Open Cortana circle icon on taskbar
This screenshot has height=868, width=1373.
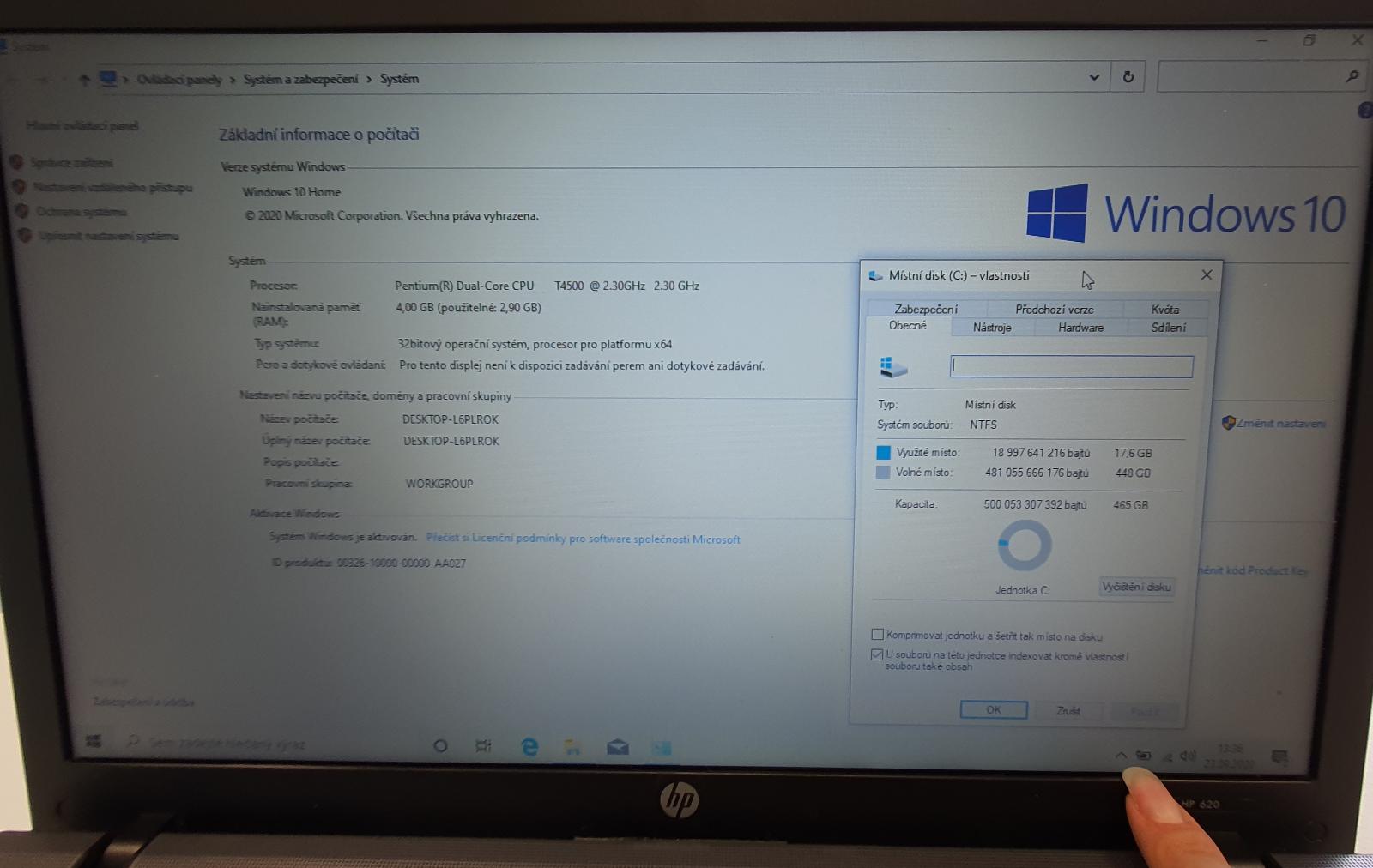440,745
